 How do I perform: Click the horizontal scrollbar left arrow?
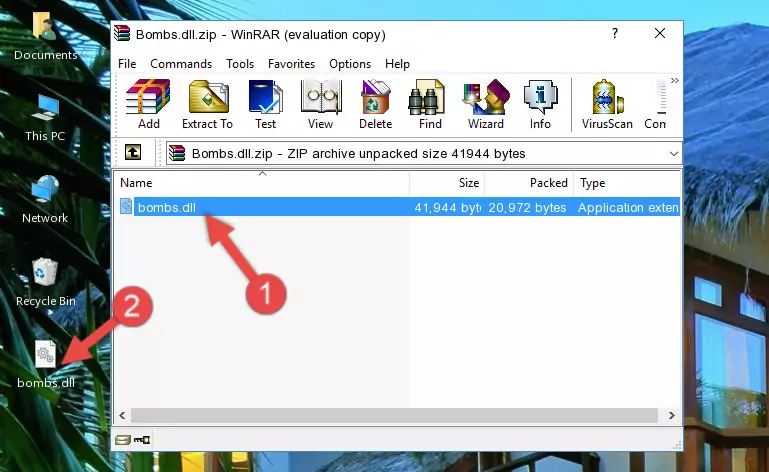tap(123, 416)
